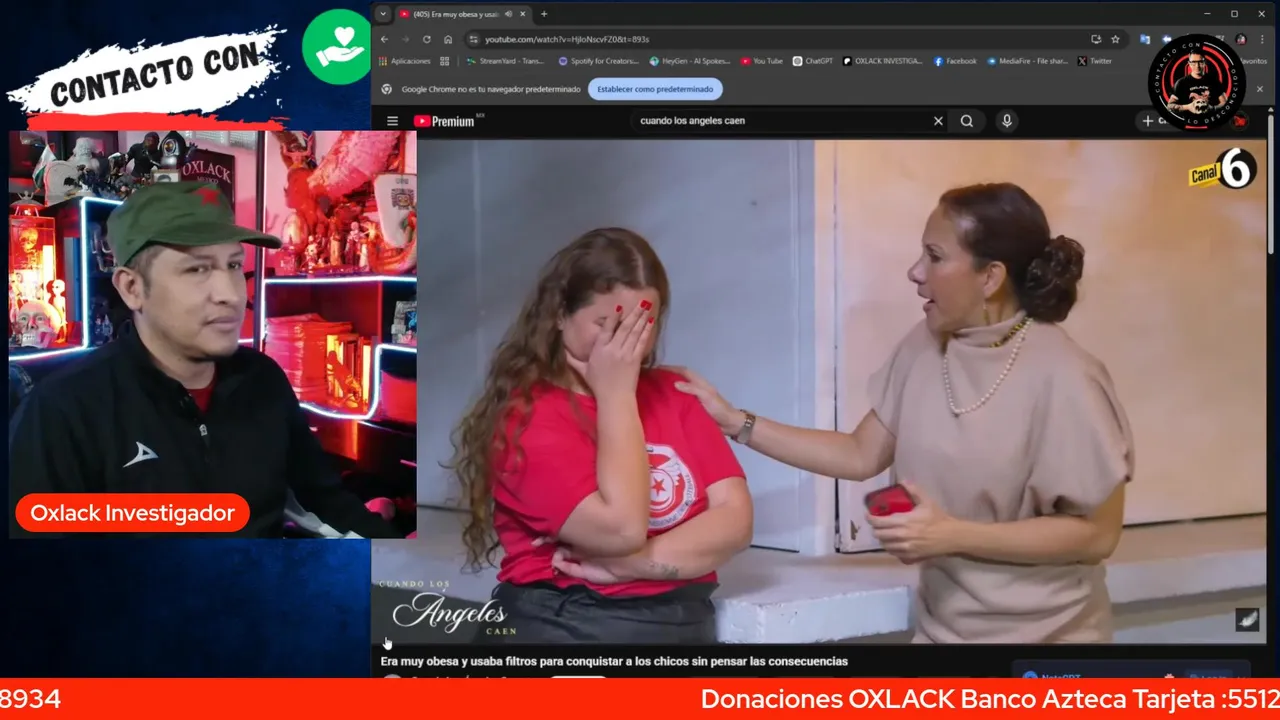Mute the tab's audio speaker icon

(509, 14)
